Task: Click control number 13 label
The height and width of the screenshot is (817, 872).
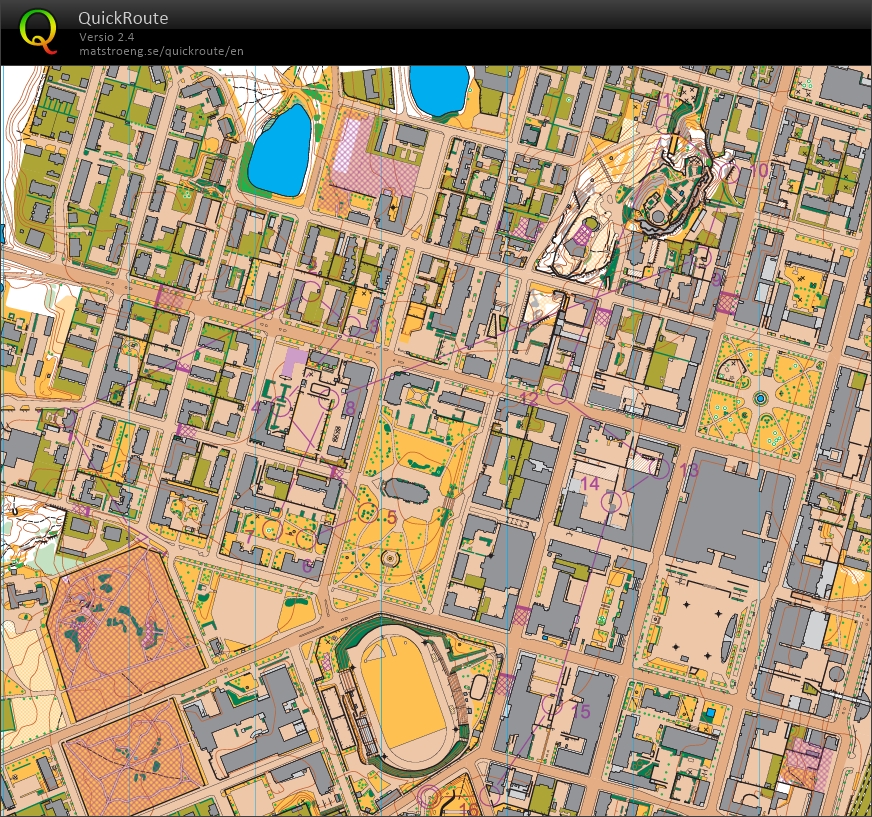Action: click(689, 471)
